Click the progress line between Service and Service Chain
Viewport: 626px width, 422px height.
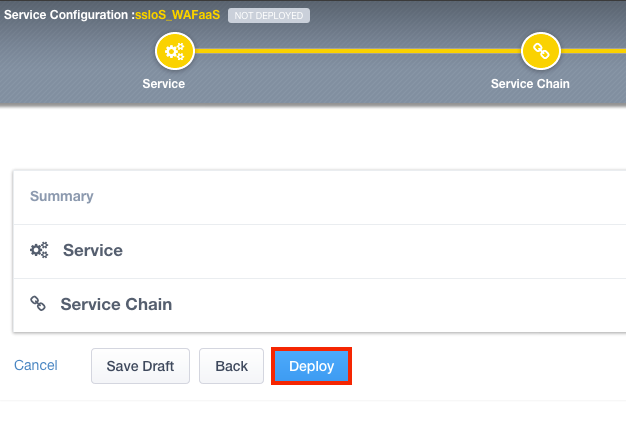pyautogui.click(x=357, y=51)
